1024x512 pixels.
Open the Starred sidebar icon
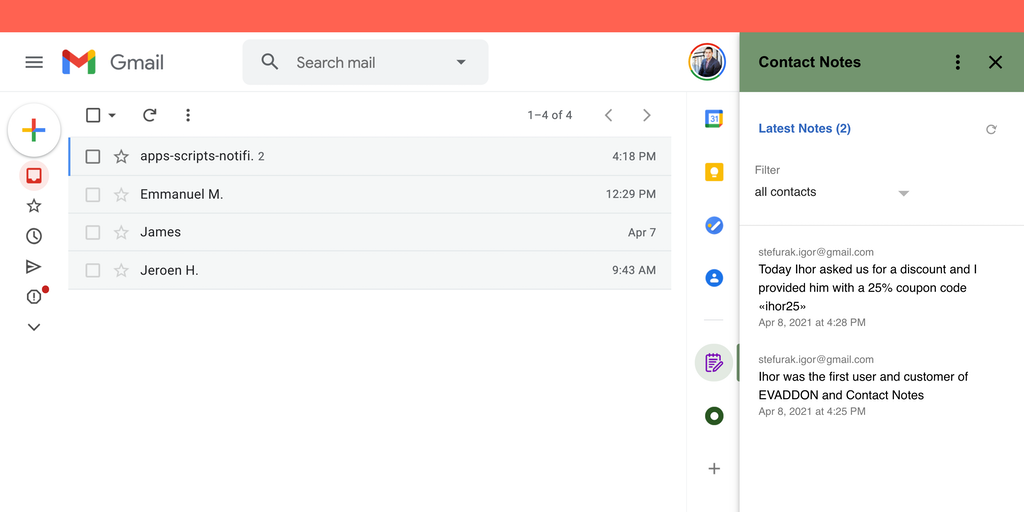pyautogui.click(x=34, y=206)
